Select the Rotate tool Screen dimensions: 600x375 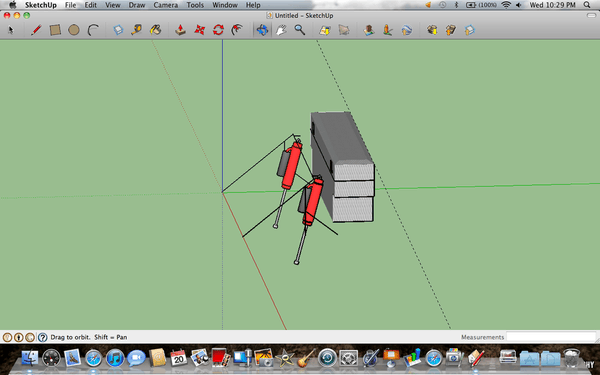coord(218,30)
